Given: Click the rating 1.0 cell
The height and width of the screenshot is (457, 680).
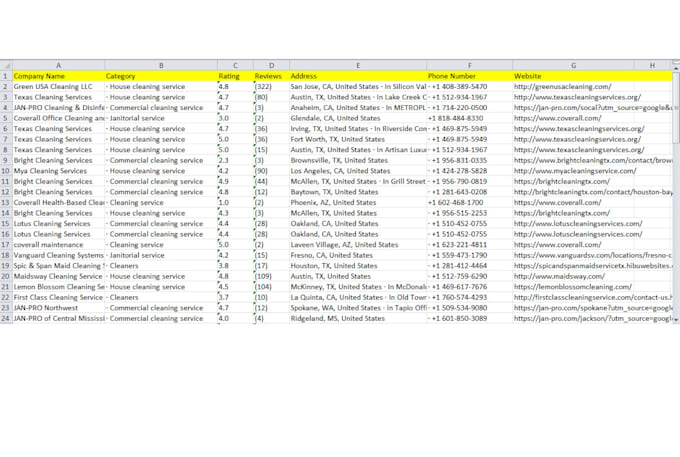Looking at the screenshot, I should (x=235, y=202).
